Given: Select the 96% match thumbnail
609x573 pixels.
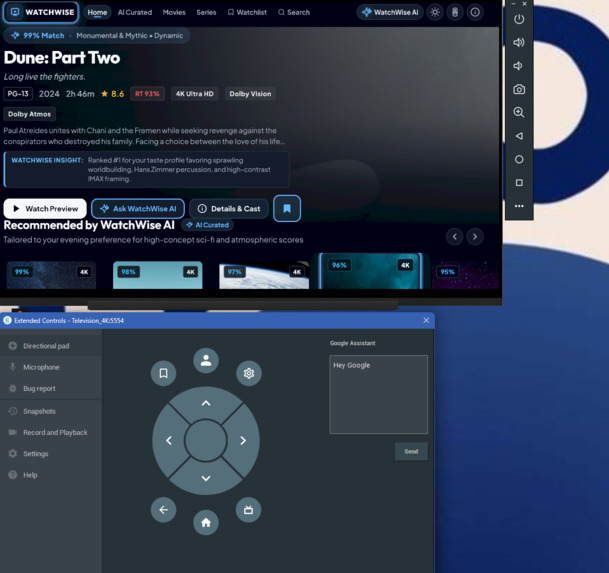Looking at the screenshot, I should 371,271.
